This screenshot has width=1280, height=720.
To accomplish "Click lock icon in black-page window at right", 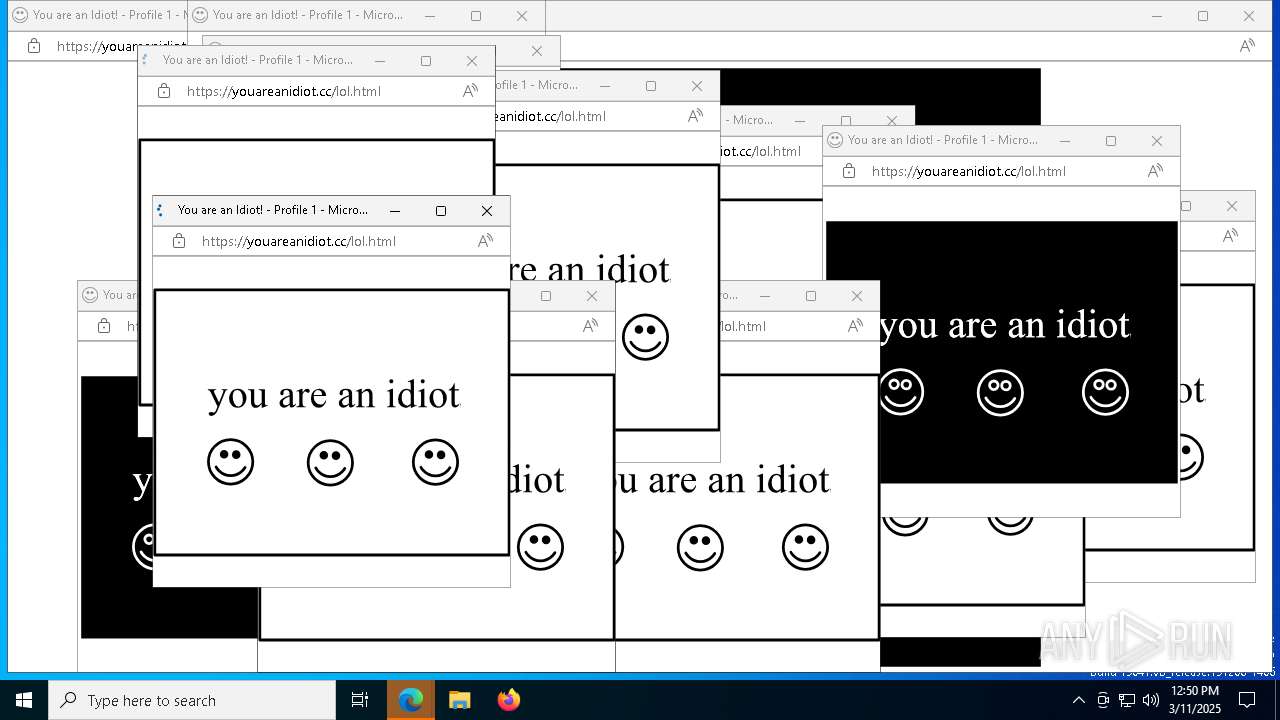I will 849,171.
